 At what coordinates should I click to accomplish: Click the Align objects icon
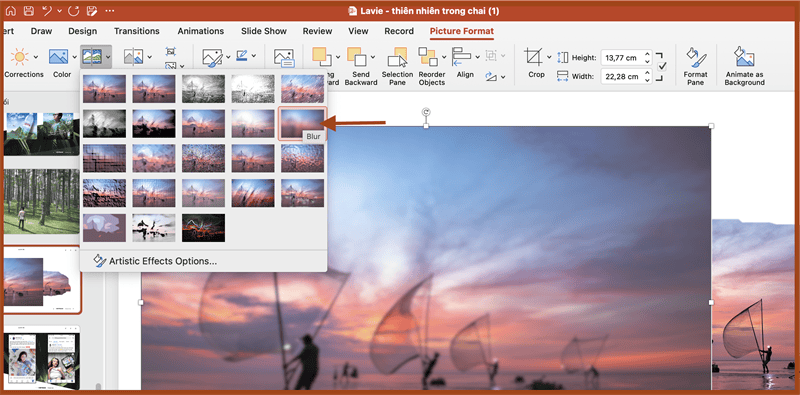click(x=462, y=57)
